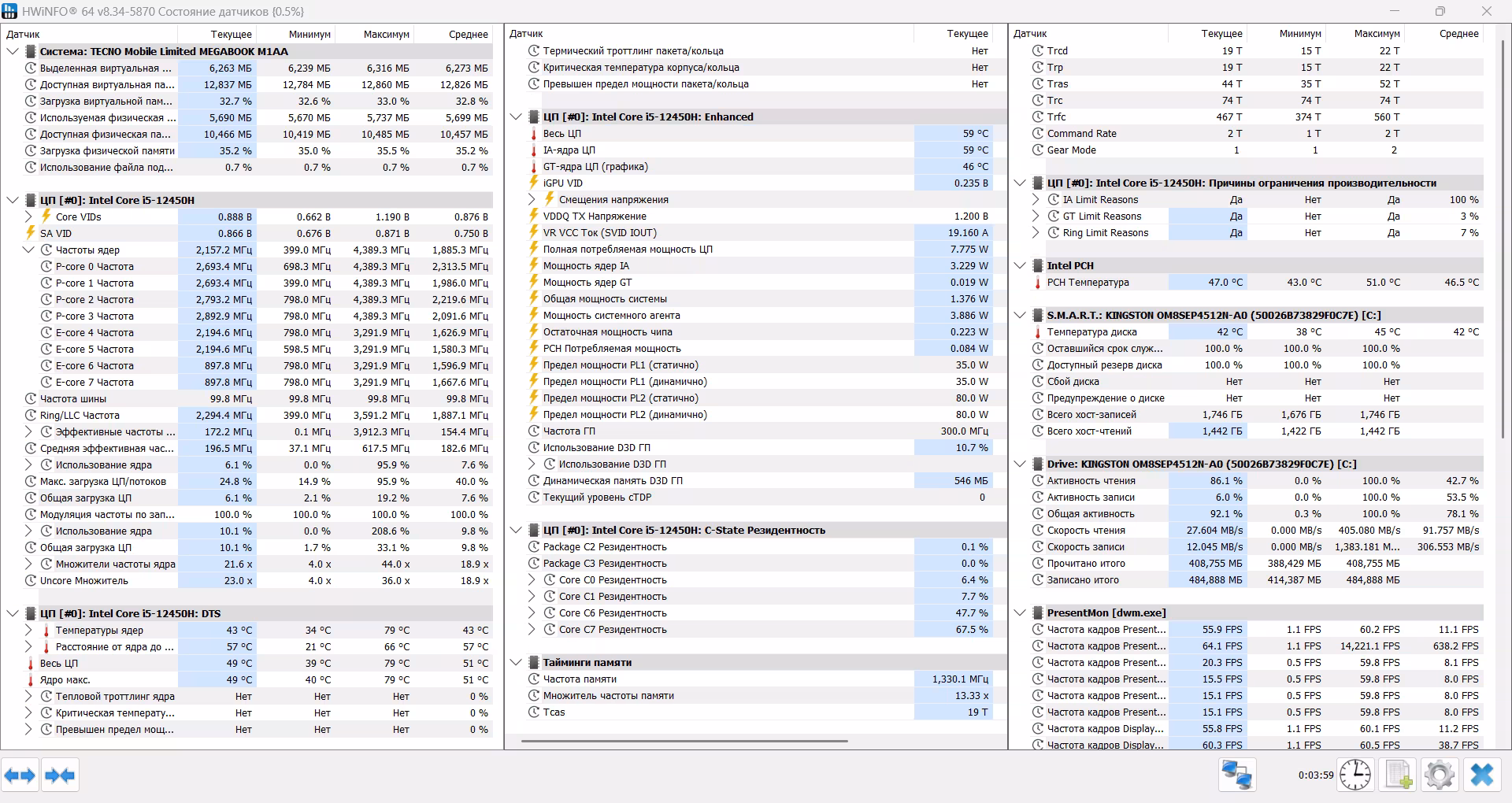Collapse the S.M.A.R.T.: KINGSTON section
1512x803 pixels.
pyautogui.click(x=1020, y=315)
